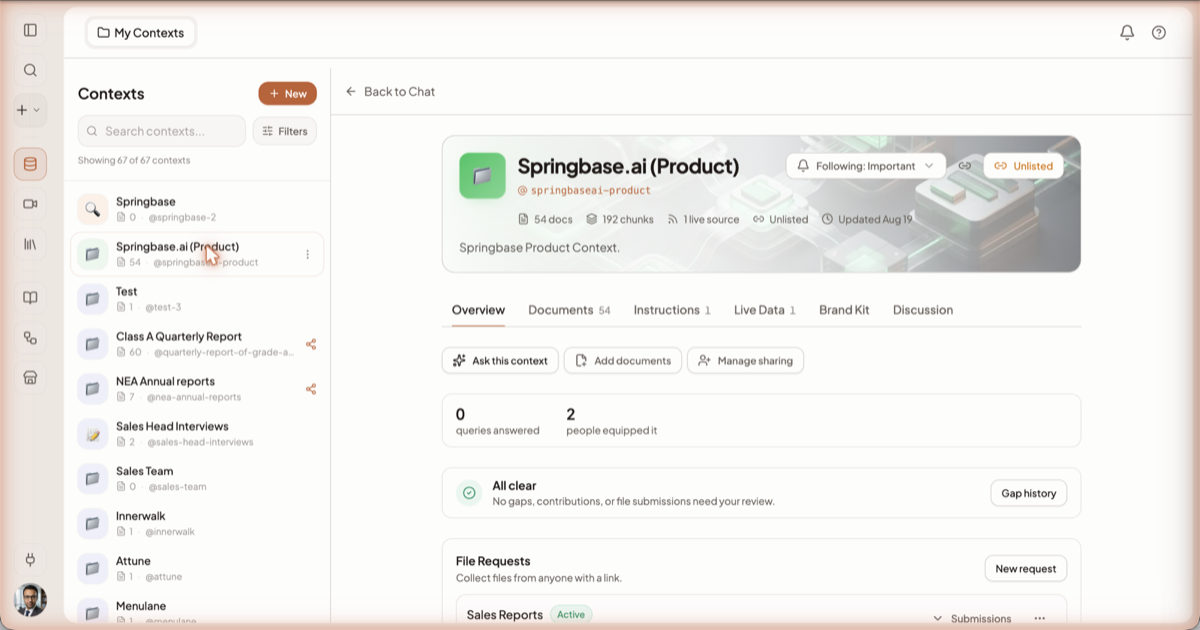Open notifications bell in top bar

tap(1127, 32)
